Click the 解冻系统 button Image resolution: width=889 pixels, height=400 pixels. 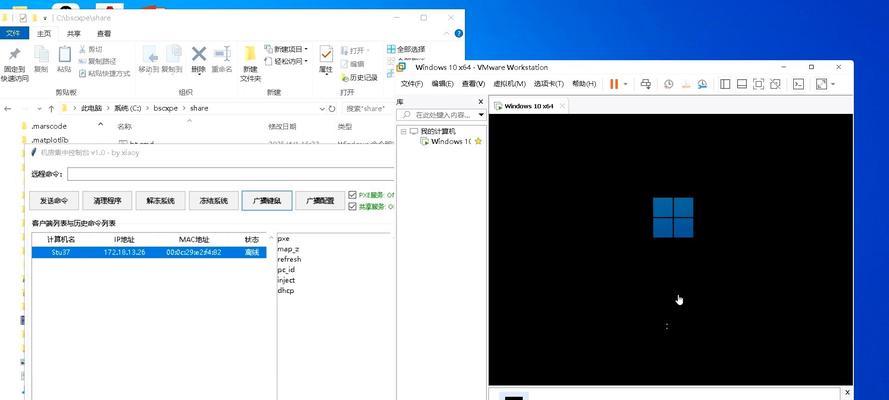click(160, 201)
